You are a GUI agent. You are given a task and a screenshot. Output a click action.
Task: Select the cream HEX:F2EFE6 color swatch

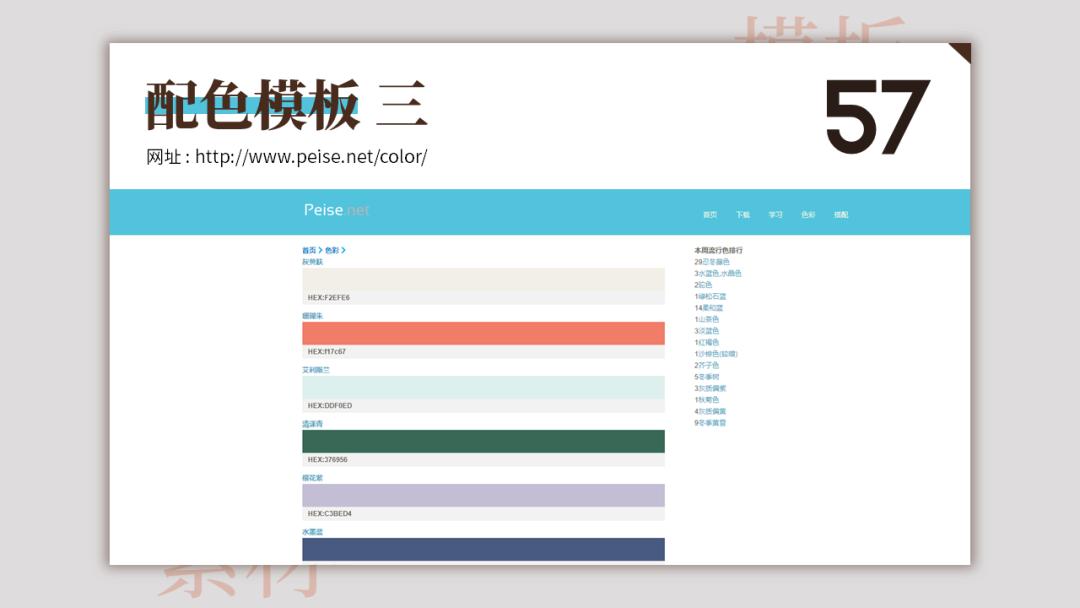coord(485,281)
